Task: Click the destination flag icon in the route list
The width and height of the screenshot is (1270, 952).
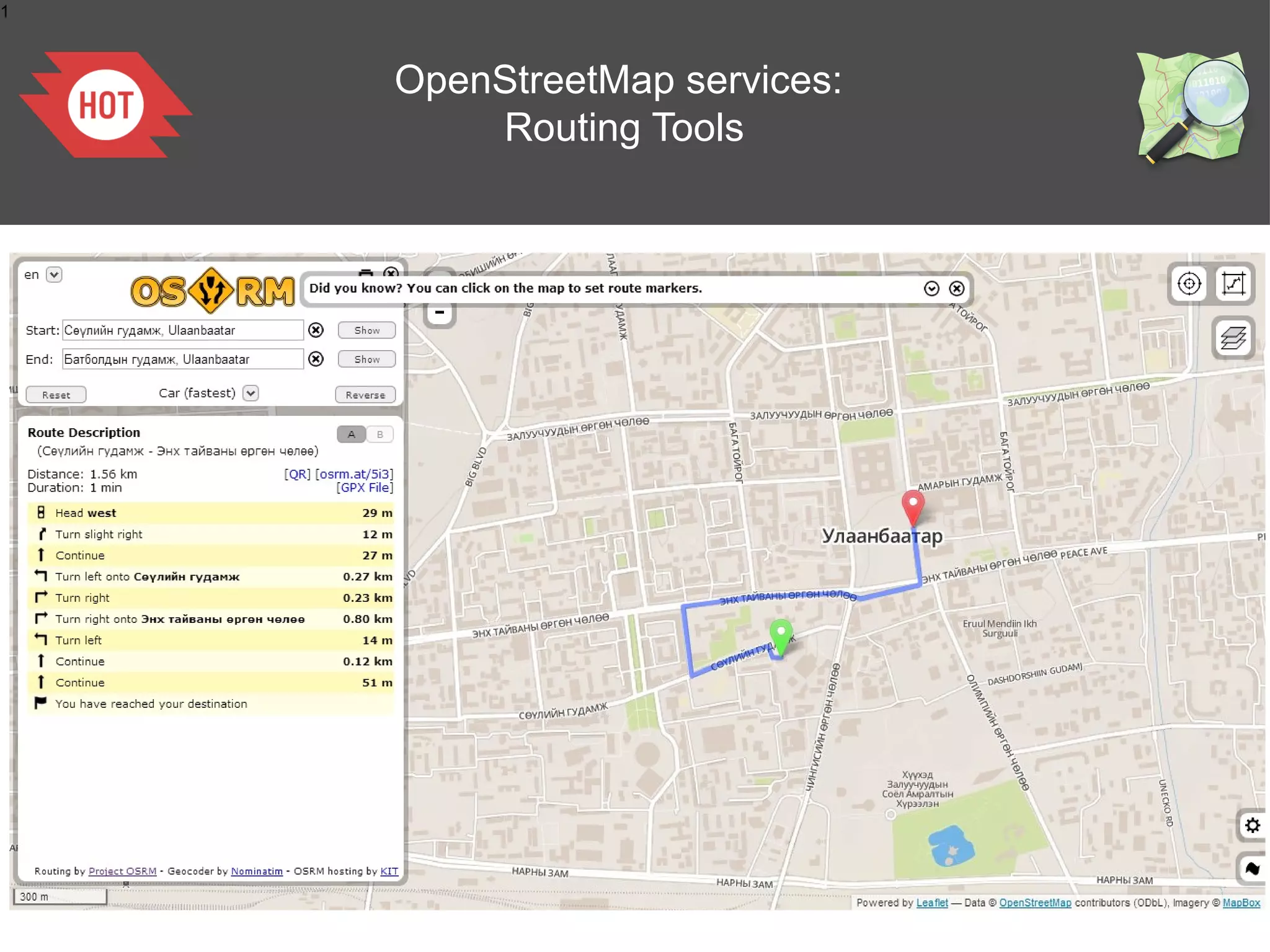Action: [x=41, y=703]
